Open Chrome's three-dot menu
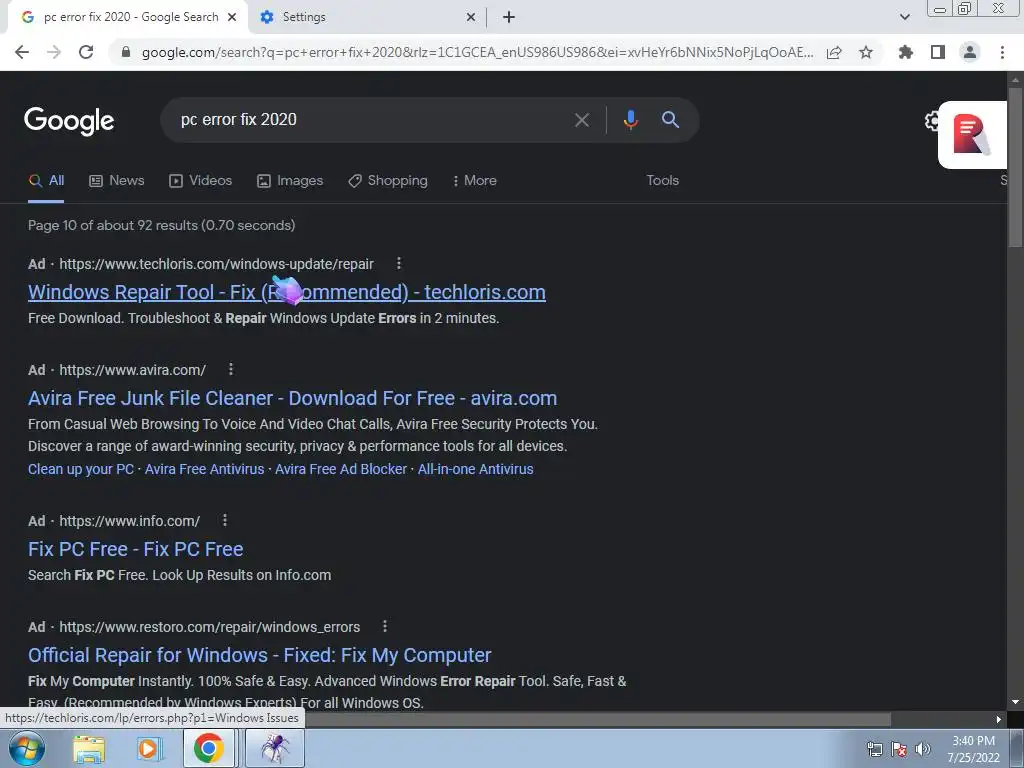This screenshot has height=768, width=1024. 1002,52
